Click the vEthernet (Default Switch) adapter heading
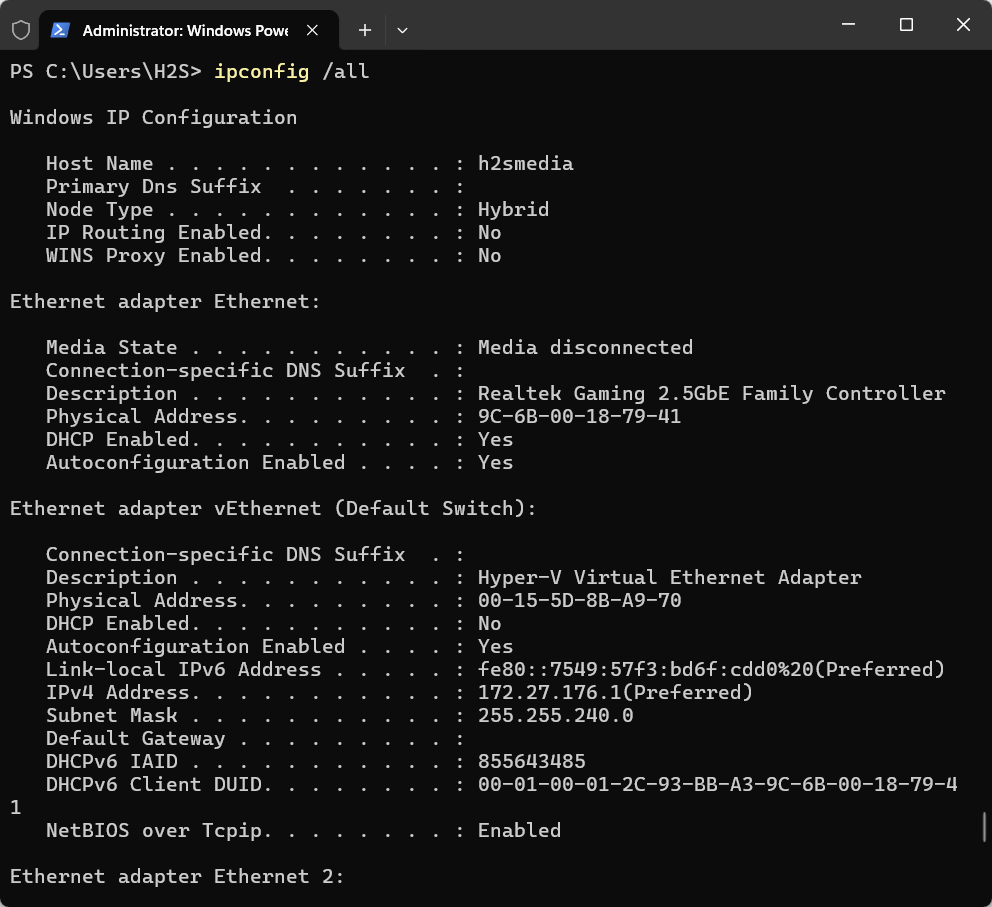 click(274, 508)
